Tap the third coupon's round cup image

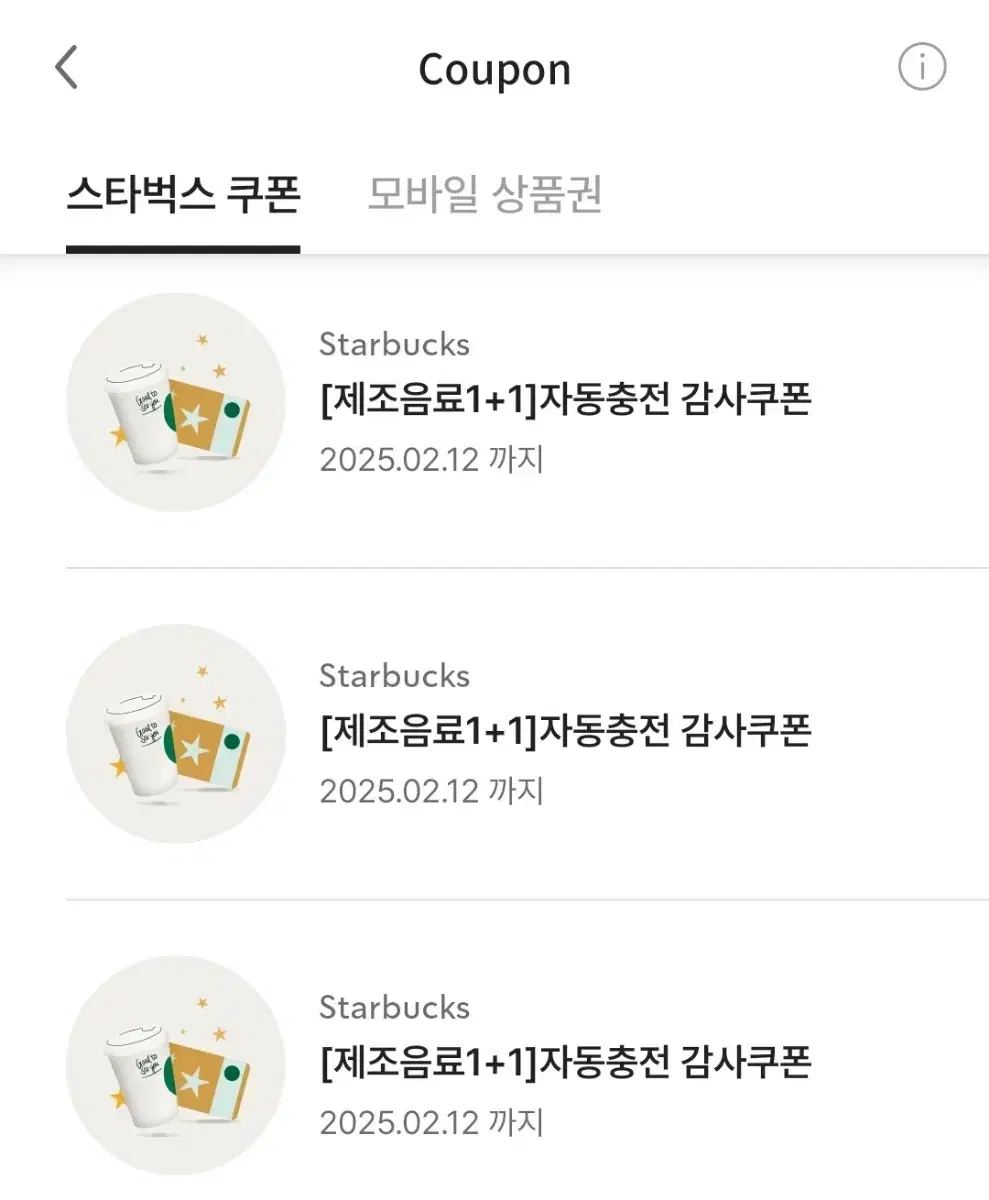coord(176,1065)
